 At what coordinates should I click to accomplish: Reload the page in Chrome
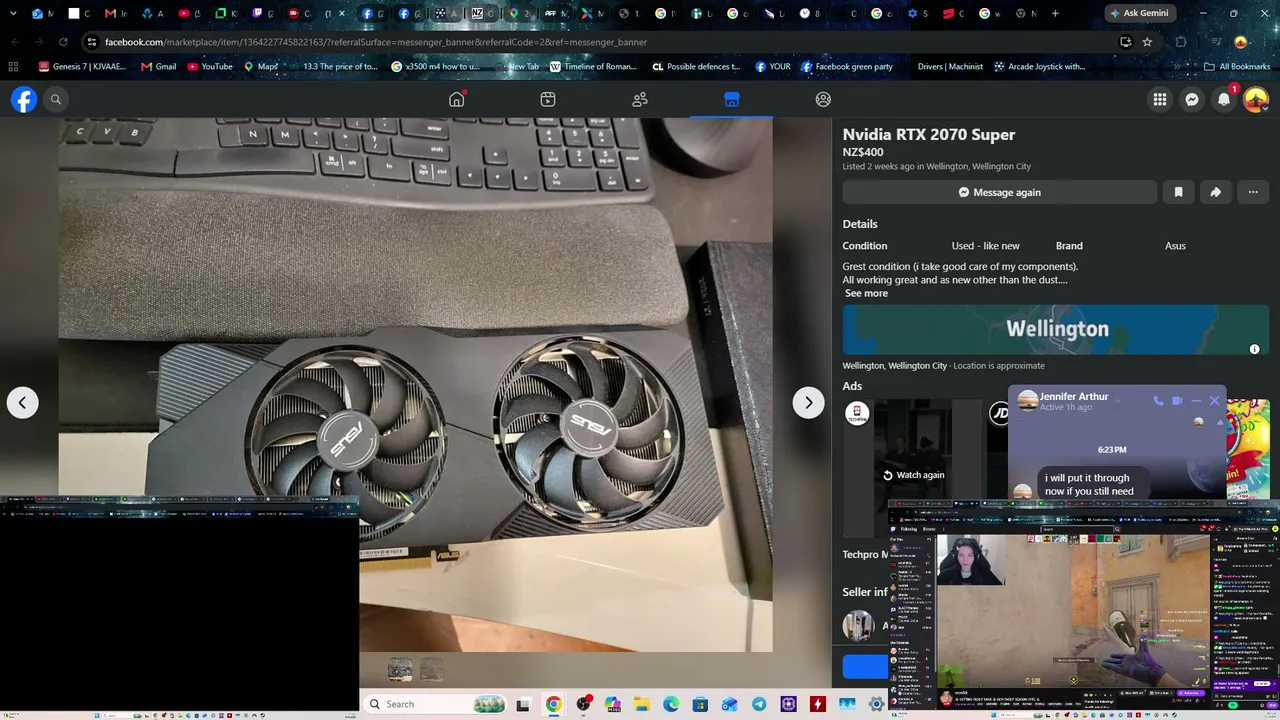pyautogui.click(x=63, y=42)
